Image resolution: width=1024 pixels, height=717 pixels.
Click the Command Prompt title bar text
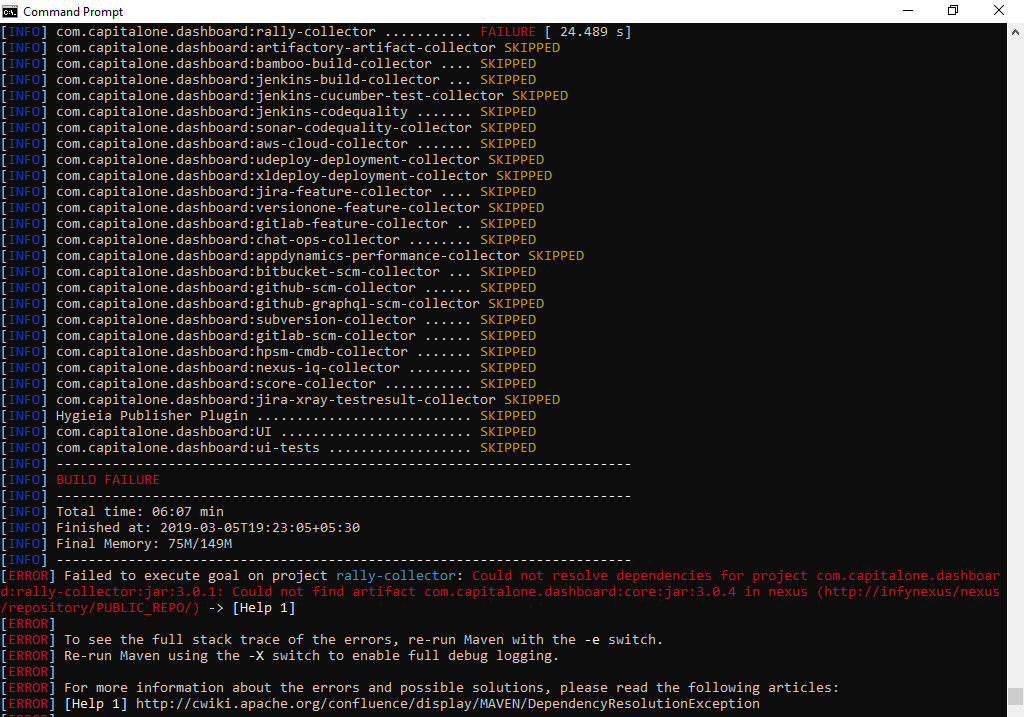(72, 12)
